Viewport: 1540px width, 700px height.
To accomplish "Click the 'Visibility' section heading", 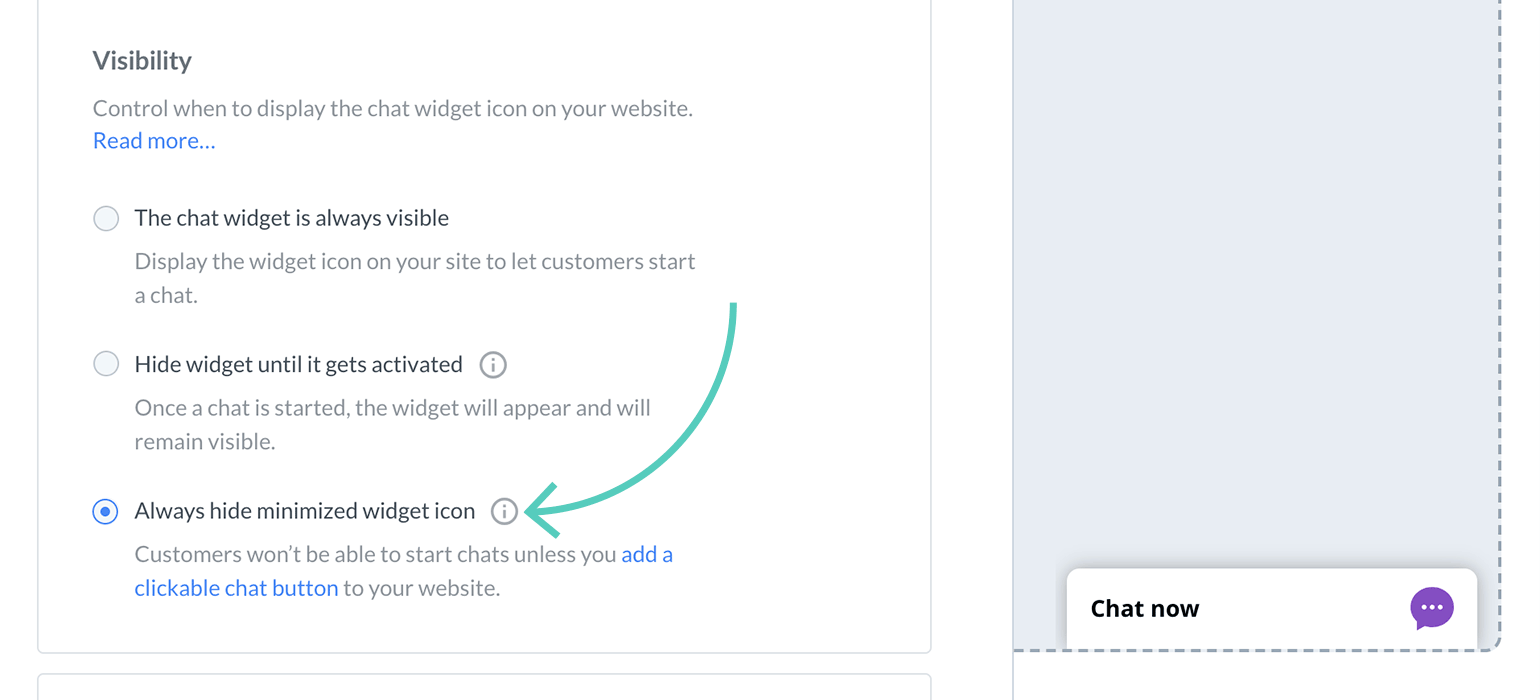I will point(142,61).
